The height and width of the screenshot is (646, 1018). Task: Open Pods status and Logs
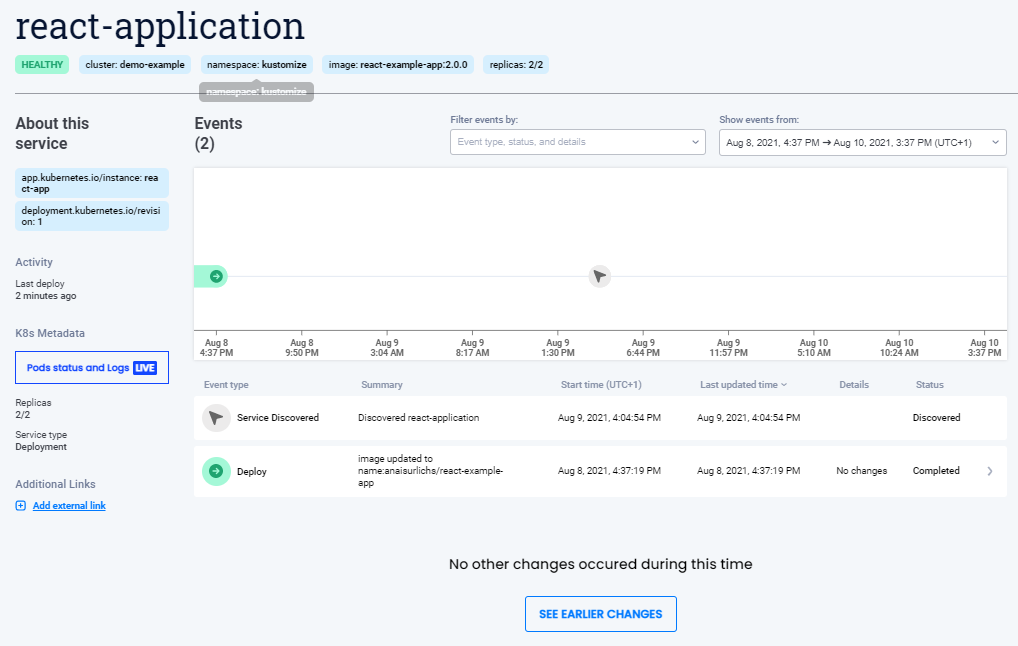click(x=92, y=367)
